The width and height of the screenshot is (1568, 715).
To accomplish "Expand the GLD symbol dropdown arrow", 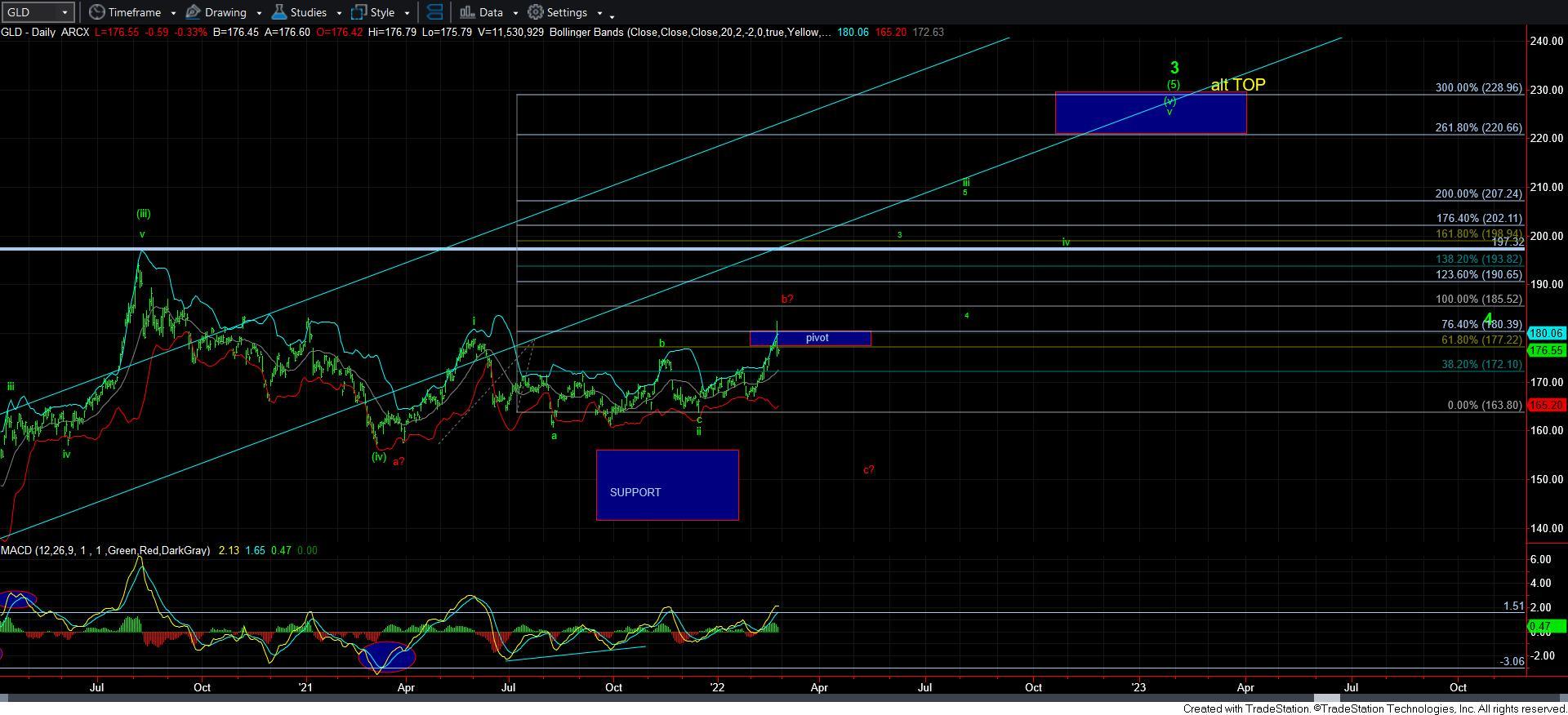I will (64, 12).
